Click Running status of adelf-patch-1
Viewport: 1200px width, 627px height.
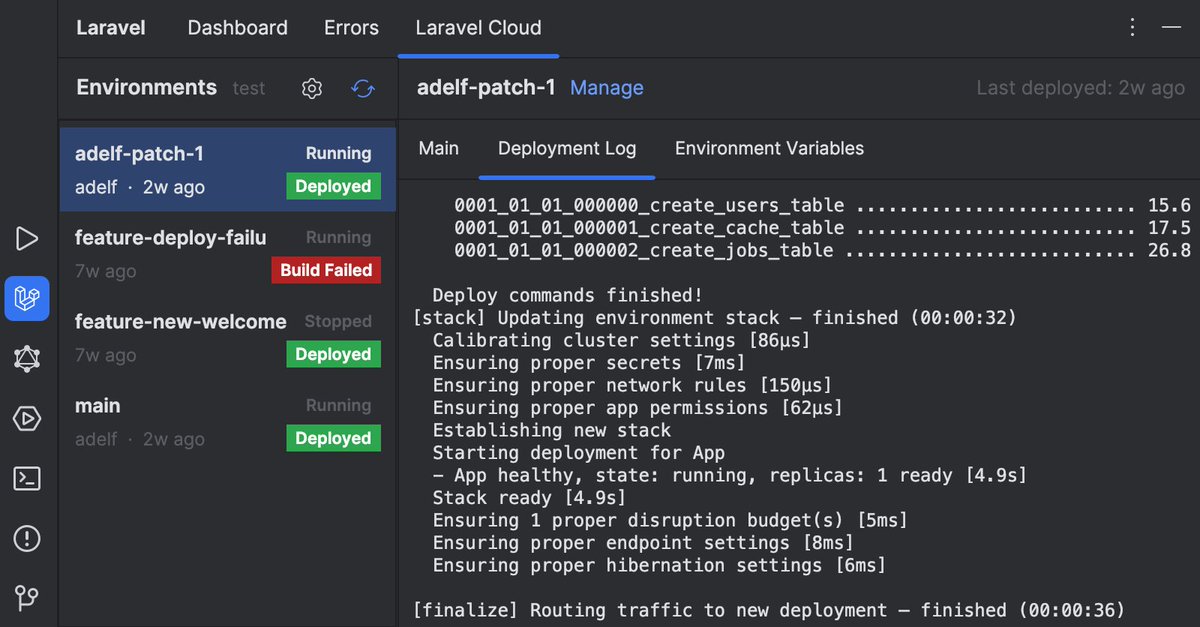tap(338, 153)
